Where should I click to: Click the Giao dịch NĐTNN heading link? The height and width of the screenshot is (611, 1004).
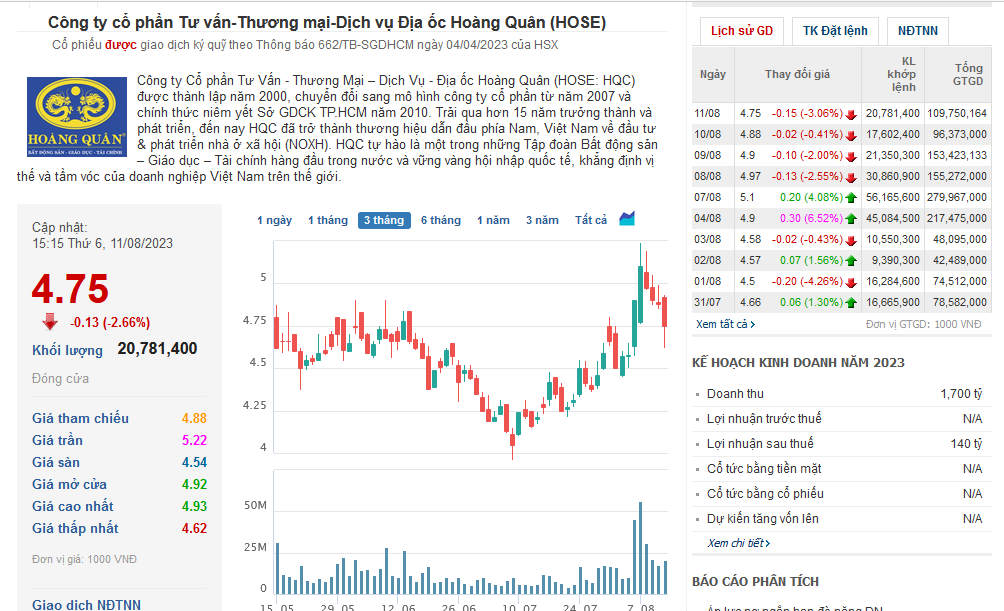(86, 605)
